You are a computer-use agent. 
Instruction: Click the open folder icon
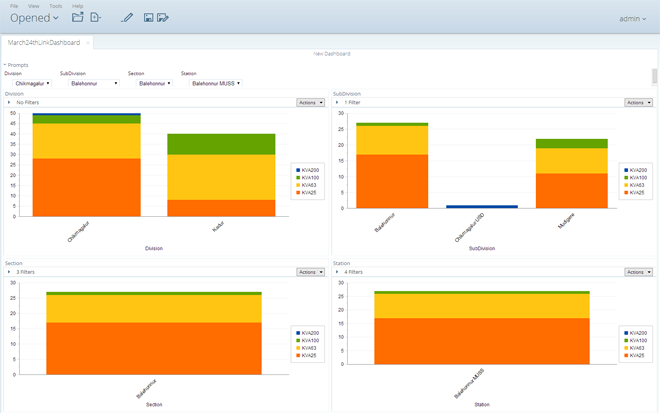pyautogui.click(x=77, y=17)
